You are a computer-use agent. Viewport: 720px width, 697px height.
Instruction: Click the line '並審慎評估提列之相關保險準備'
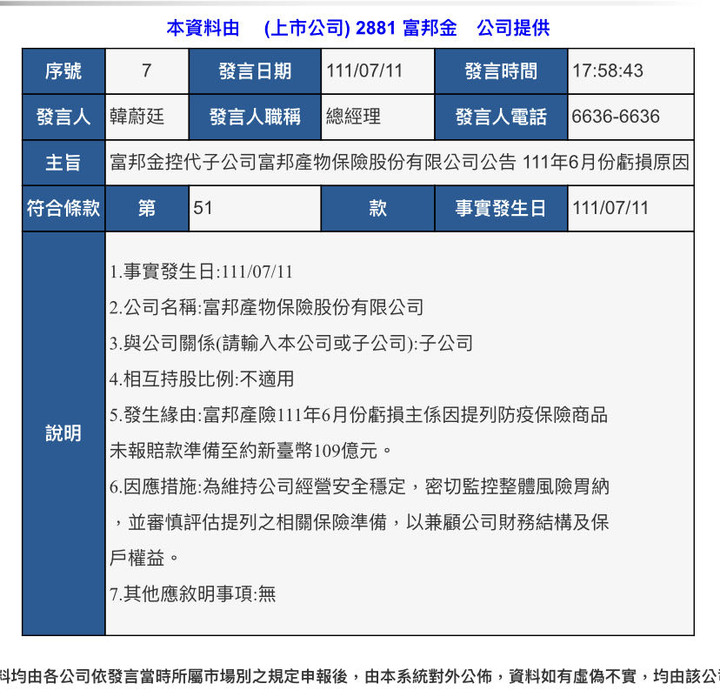click(361, 523)
